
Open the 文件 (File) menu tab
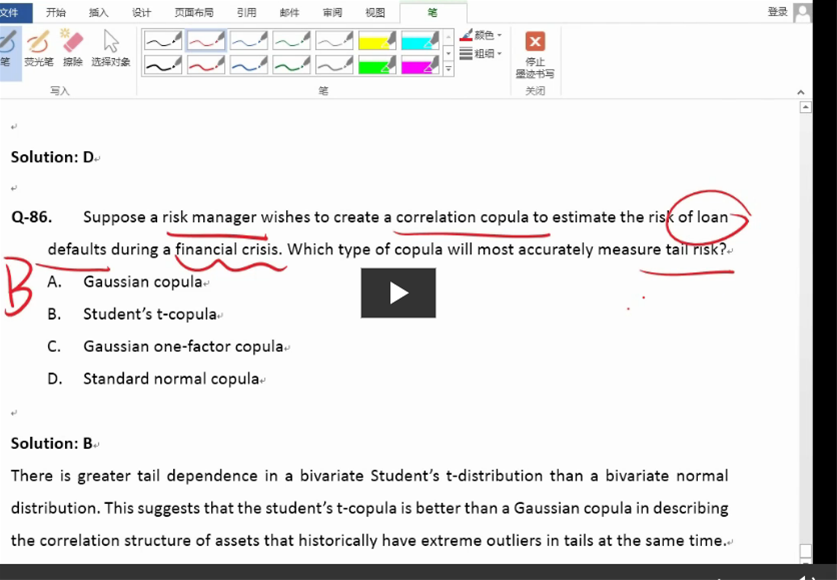tap(9, 12)
